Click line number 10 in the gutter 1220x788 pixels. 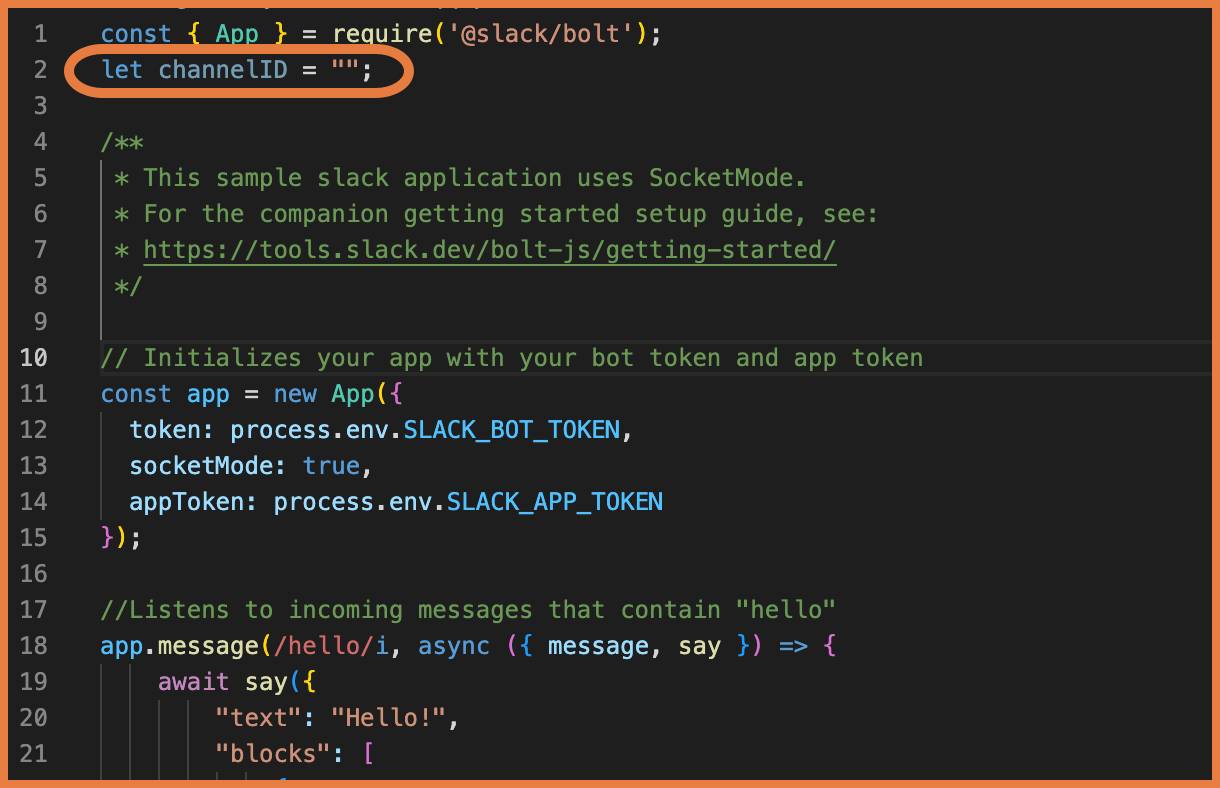[34, 358]
